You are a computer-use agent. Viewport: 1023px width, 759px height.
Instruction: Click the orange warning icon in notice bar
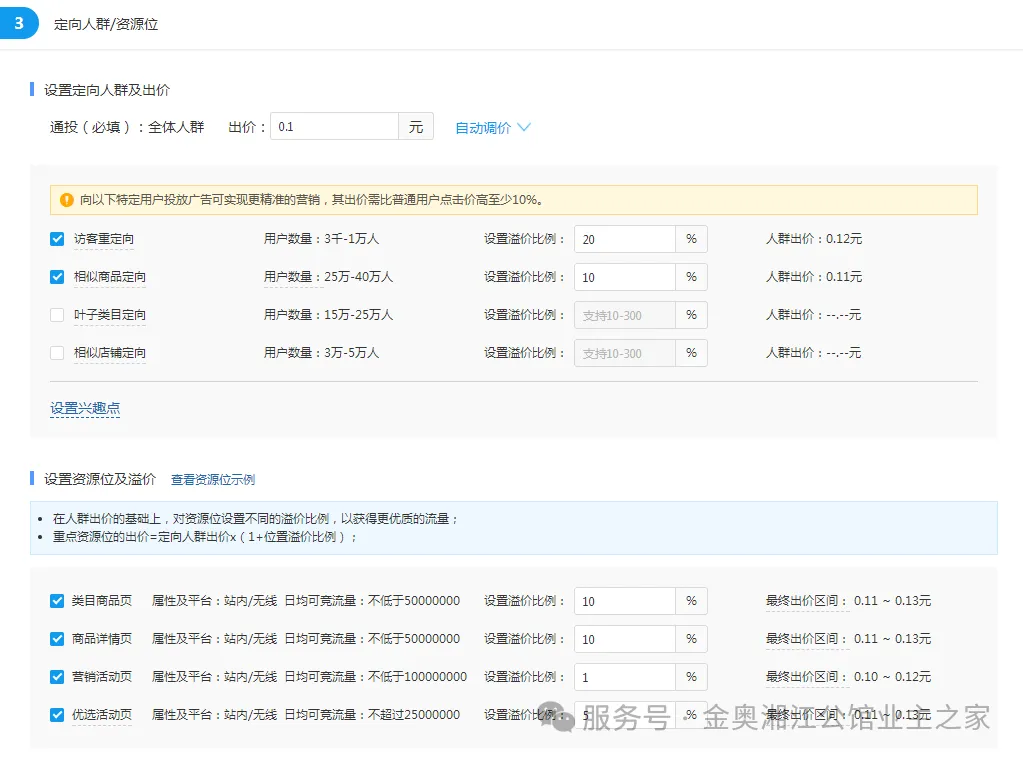click(x=67, y=200)
